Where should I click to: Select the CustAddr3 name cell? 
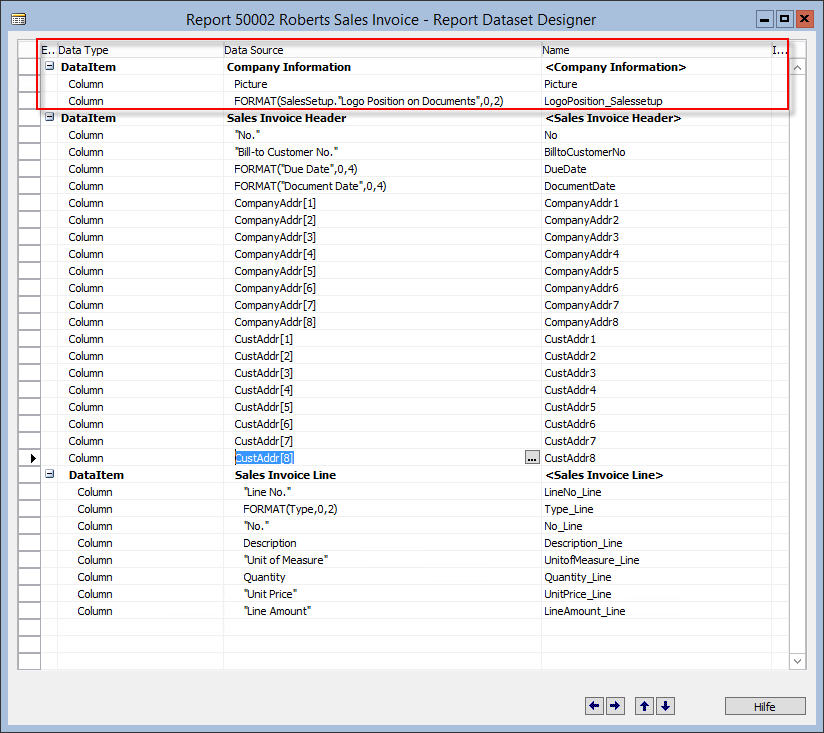pos(656,373)
